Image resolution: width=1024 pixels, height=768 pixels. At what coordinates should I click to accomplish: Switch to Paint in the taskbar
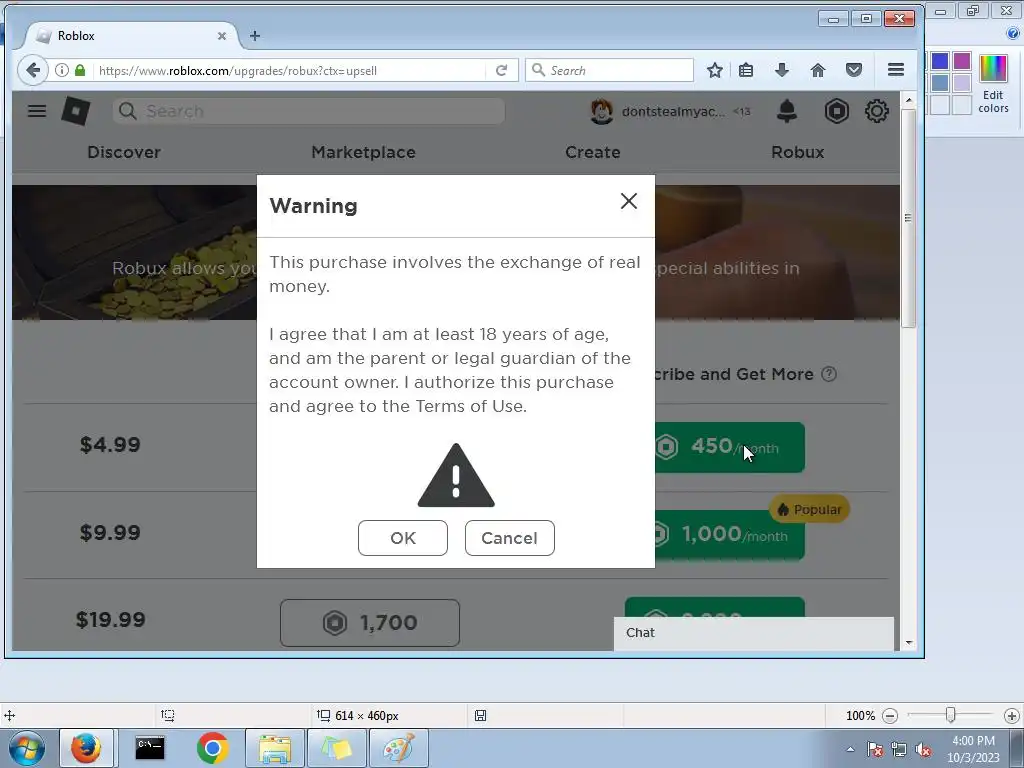pyautogui.click(x=399, y=748)
